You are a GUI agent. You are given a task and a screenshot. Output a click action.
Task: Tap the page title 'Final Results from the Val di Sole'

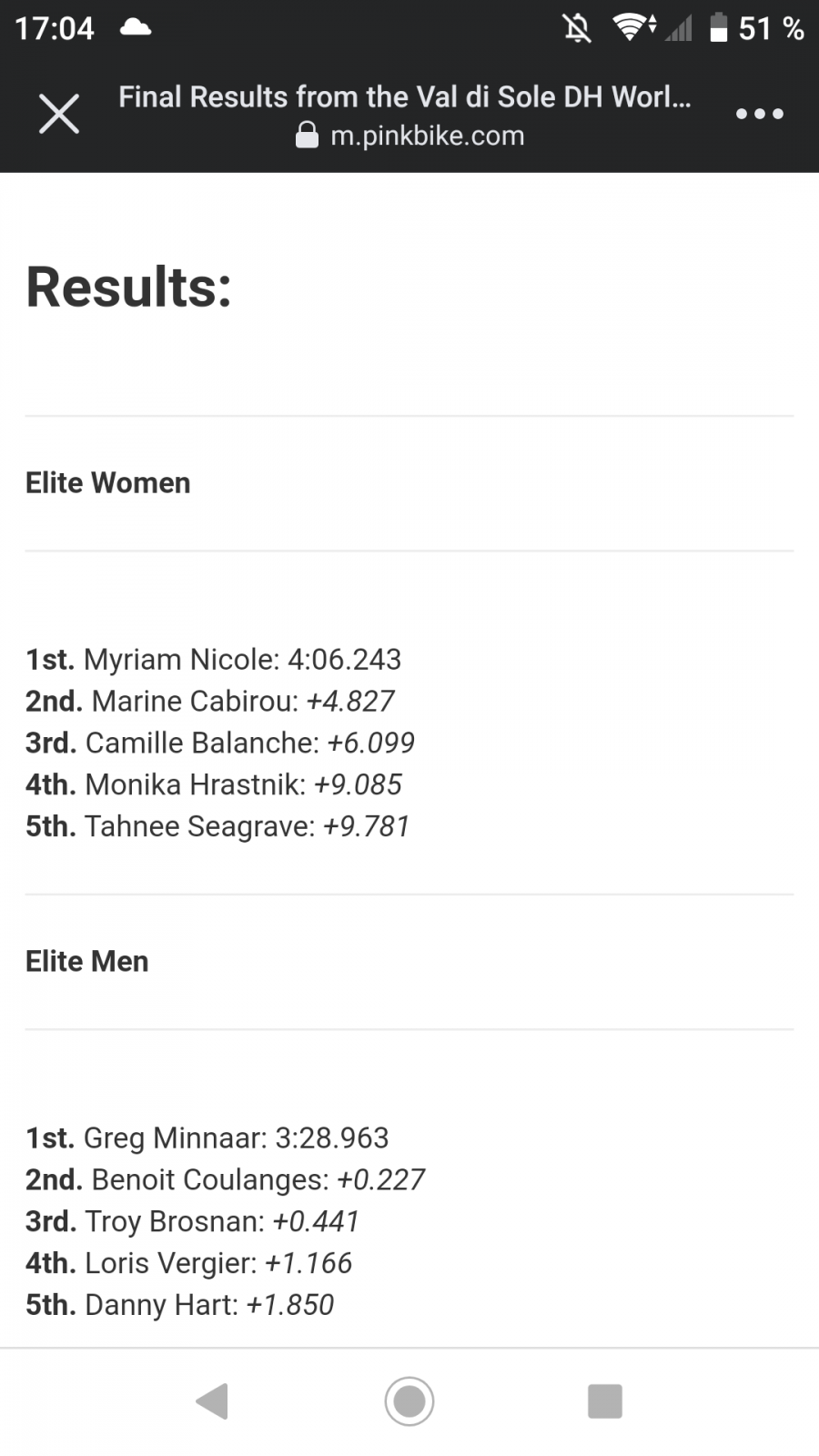[x=404, y=96]
